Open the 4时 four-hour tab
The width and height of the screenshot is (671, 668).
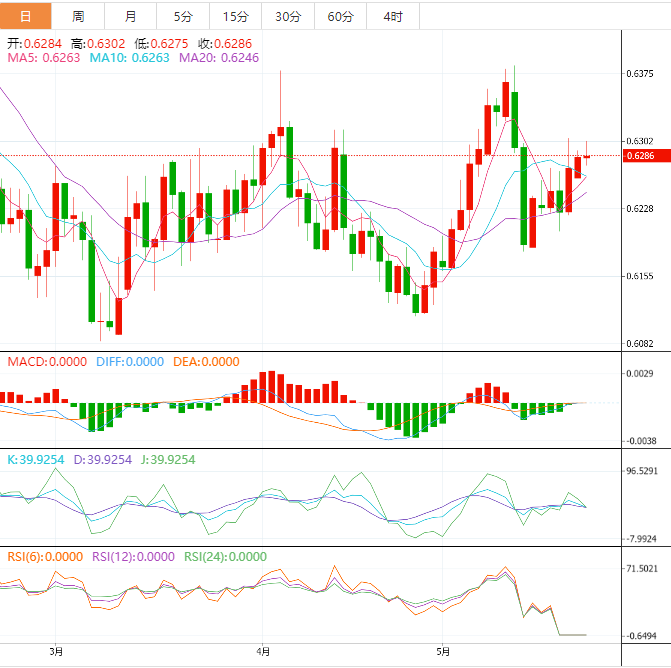tap(393, 16)
